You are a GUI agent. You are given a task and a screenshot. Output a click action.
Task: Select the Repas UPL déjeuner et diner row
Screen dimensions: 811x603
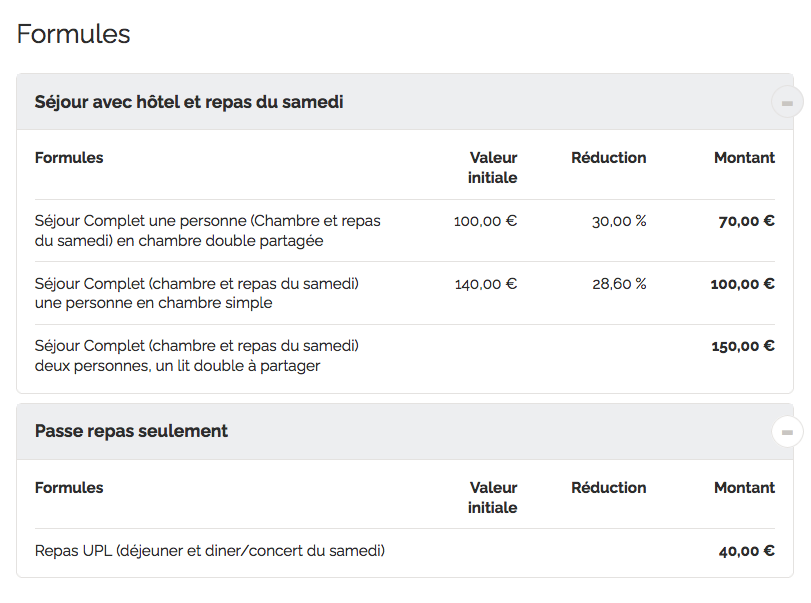point(210,550)
